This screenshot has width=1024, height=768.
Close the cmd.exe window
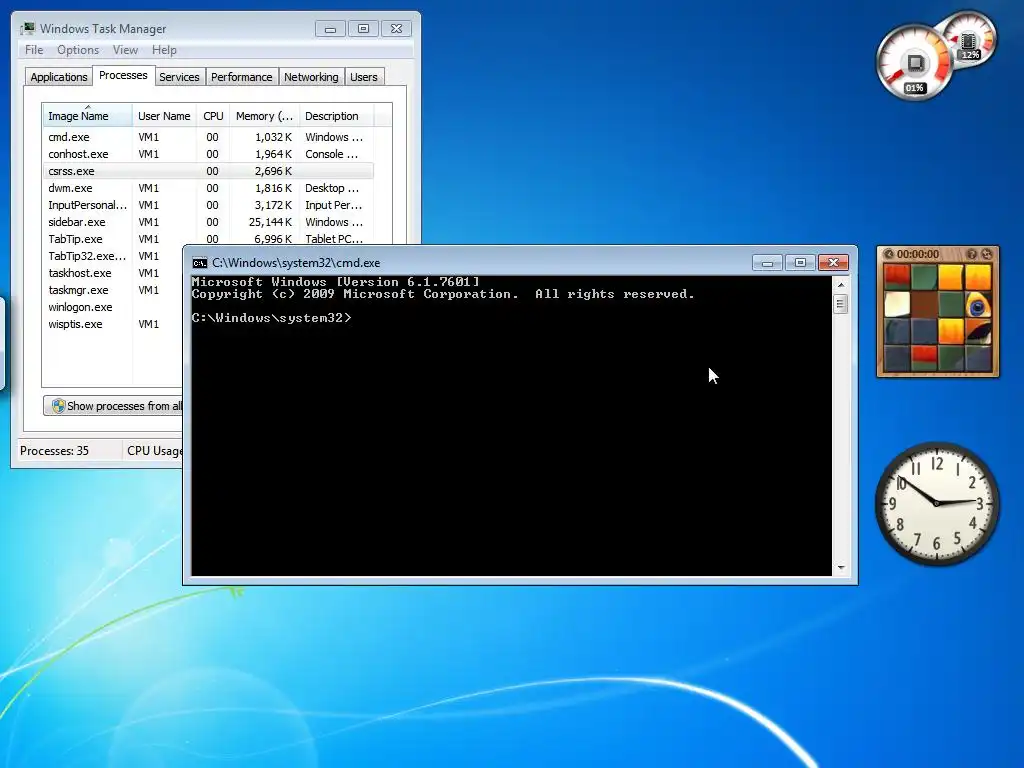tap(833, 263)
